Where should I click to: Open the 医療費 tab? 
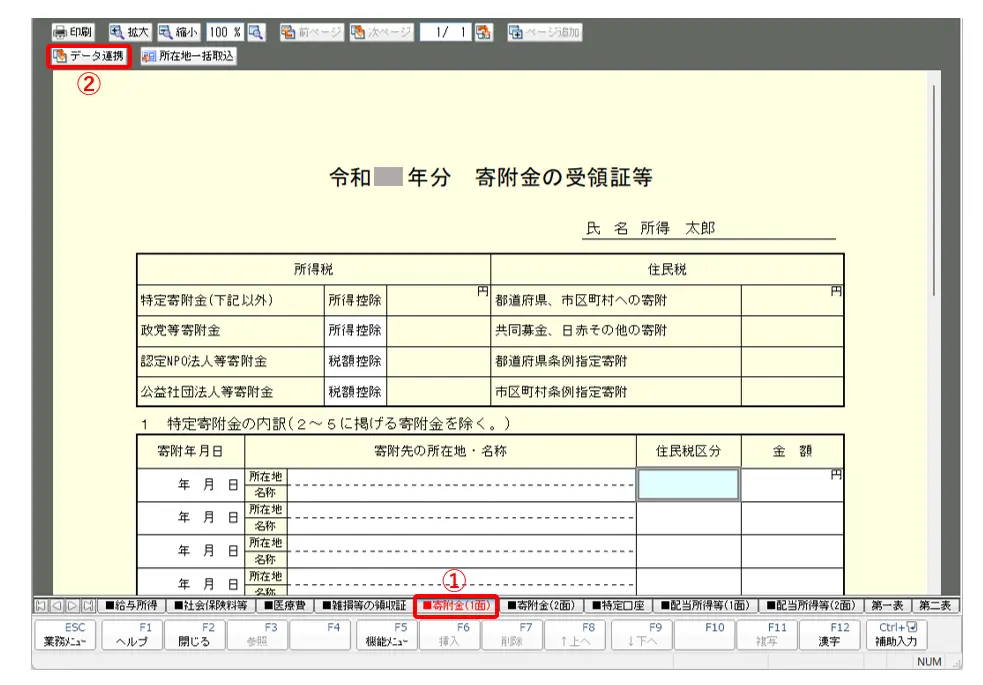[x=285, y=605]
